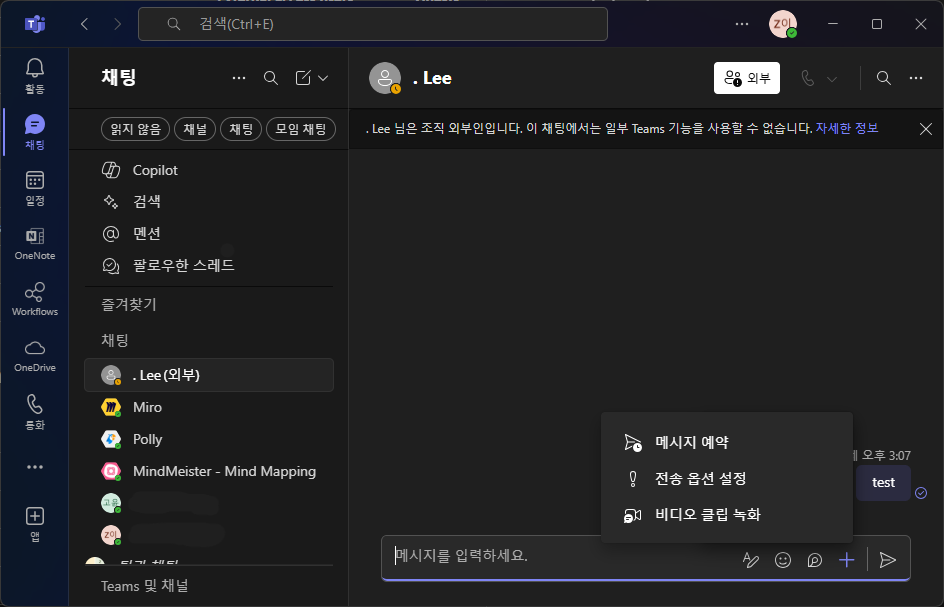Open the loop/chat bubble icon in compose box
This screenshot has width=944, height=607.
coord(814,560)
